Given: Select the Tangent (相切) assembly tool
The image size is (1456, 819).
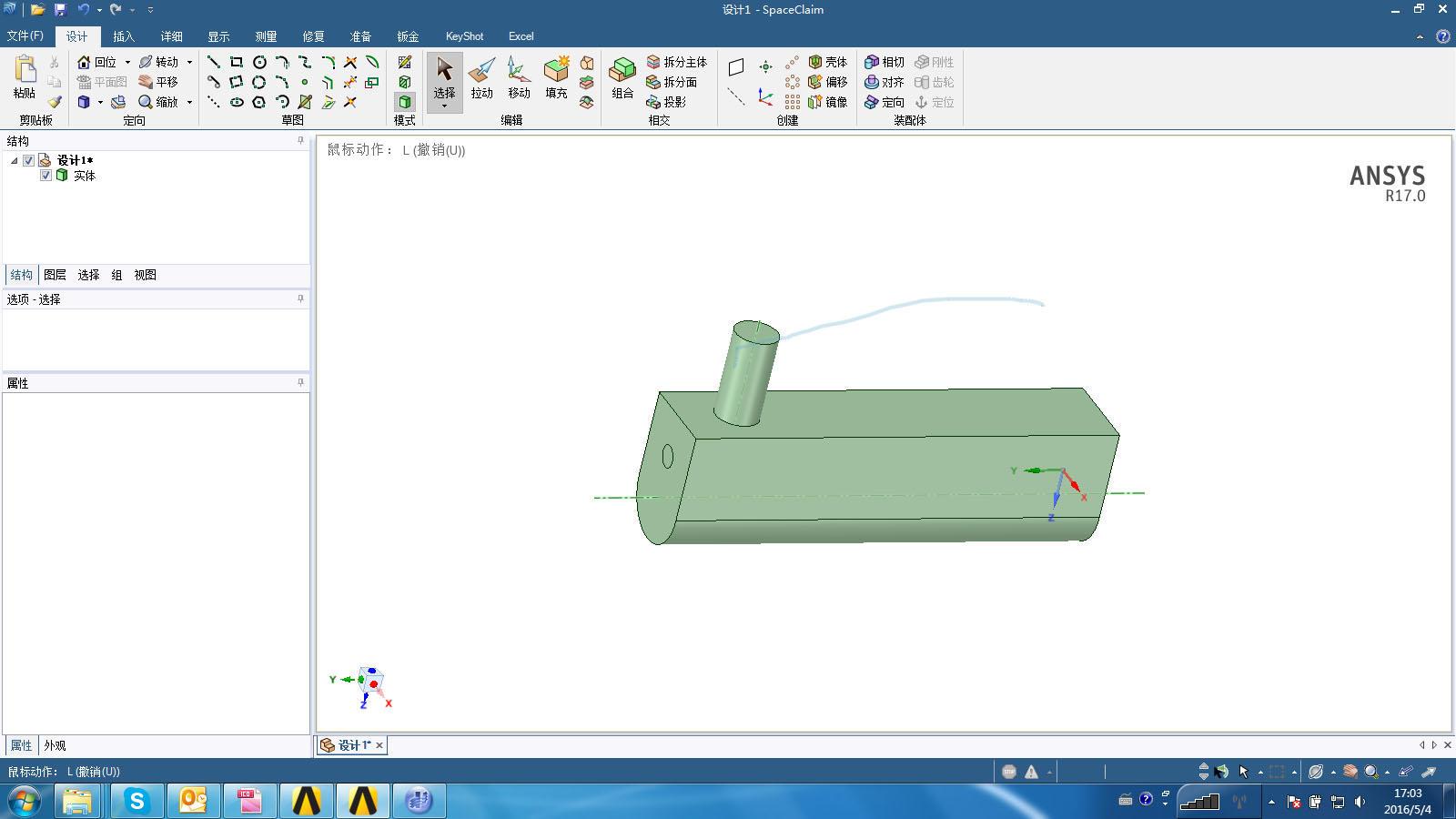Looking at the screenshot, I should point(887,62).
